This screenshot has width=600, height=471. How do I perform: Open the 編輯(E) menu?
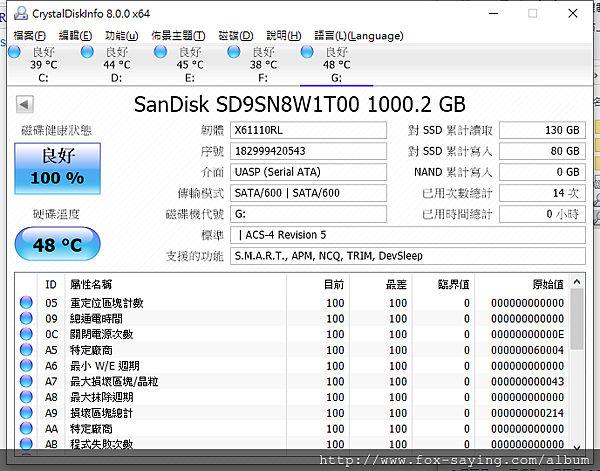75,36
